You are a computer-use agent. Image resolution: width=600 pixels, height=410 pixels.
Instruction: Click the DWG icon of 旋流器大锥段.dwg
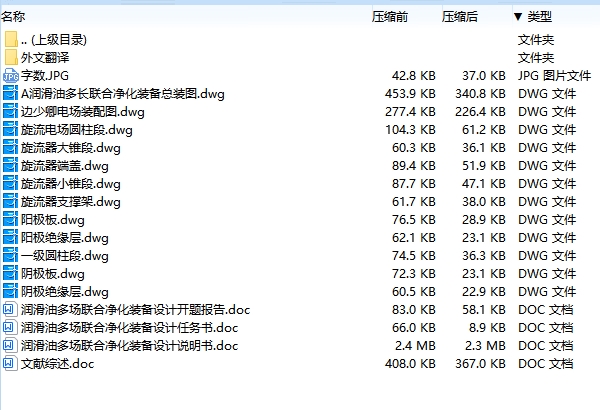[11, 148]
